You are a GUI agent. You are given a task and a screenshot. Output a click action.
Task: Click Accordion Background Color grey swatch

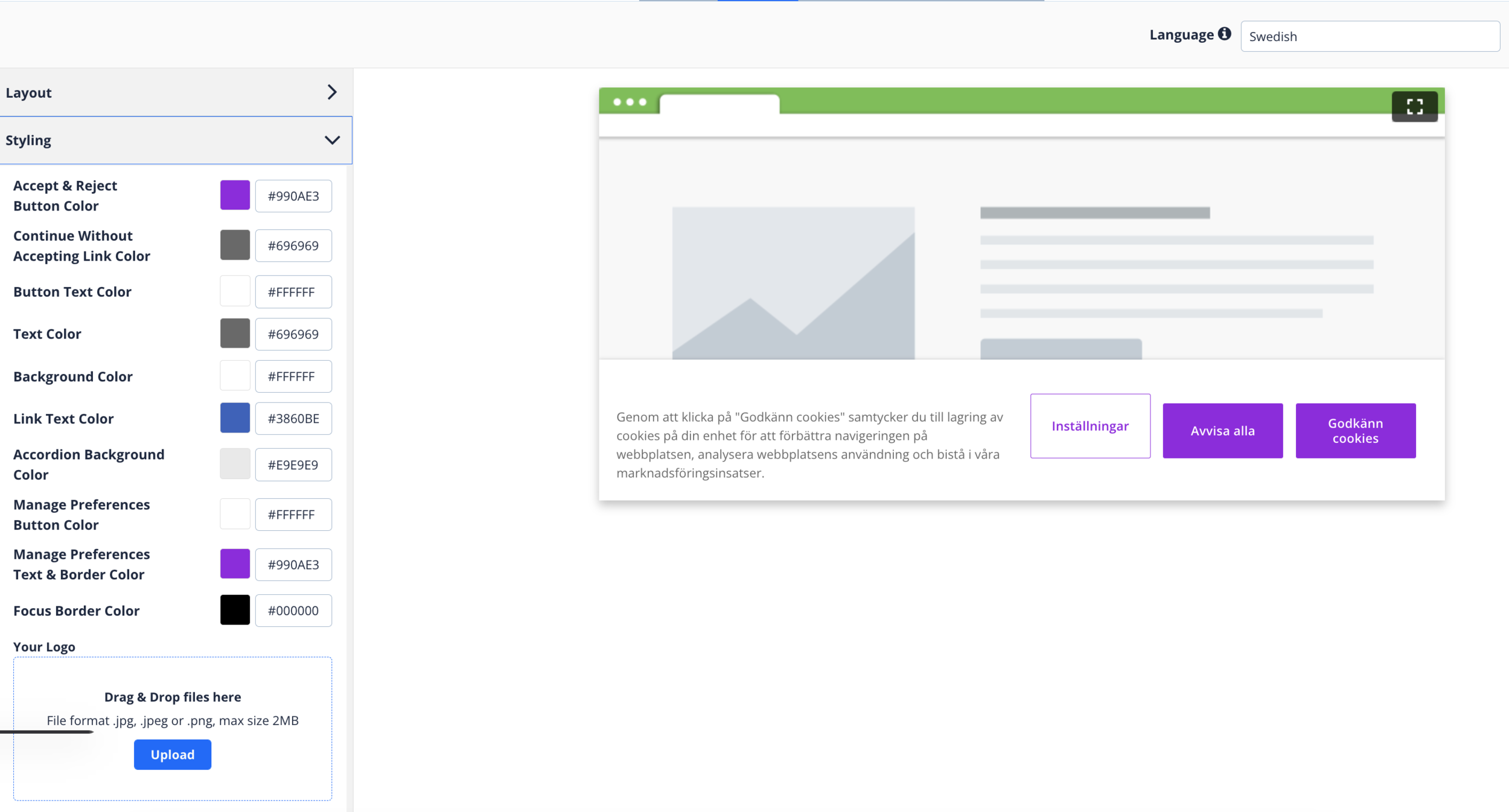[x=235, y=464]
